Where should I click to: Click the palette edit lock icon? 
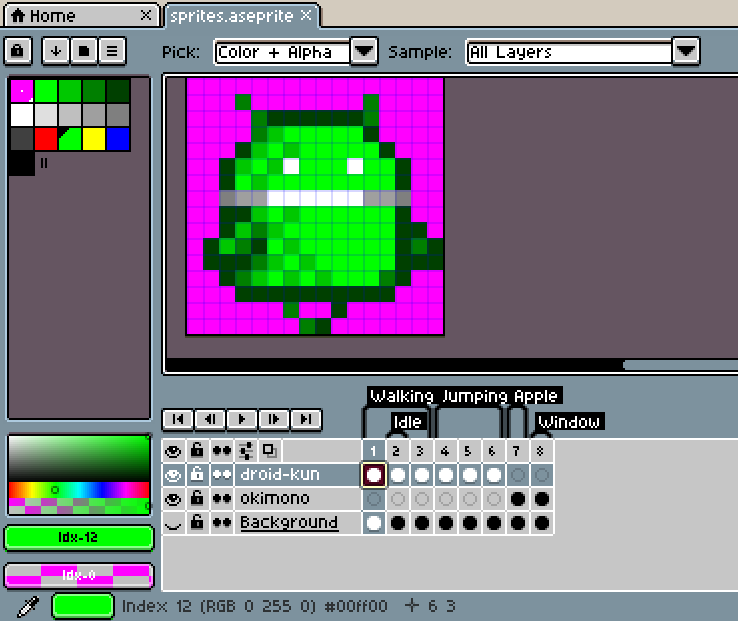(x=19, y=50)
